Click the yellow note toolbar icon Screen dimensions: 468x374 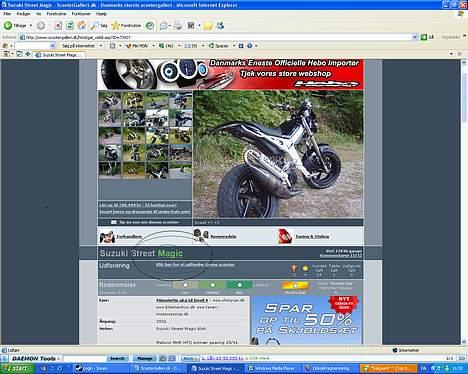(208, 26)
